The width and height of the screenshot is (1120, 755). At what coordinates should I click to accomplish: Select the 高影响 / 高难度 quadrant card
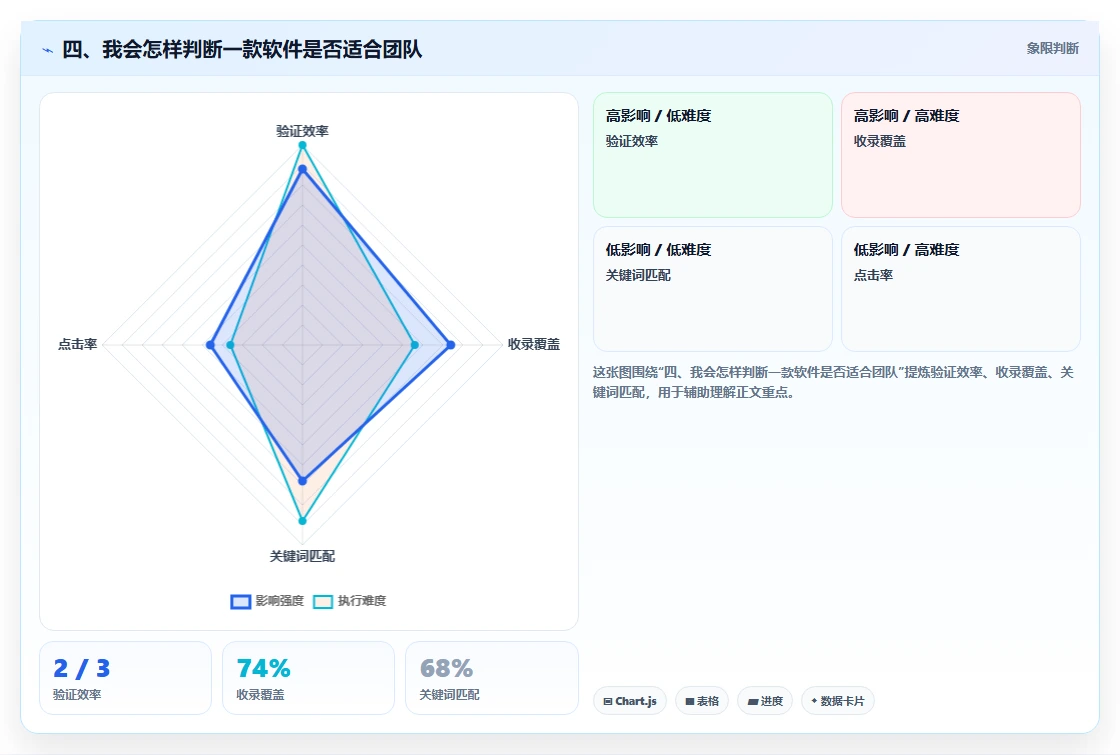coord(961,155)
